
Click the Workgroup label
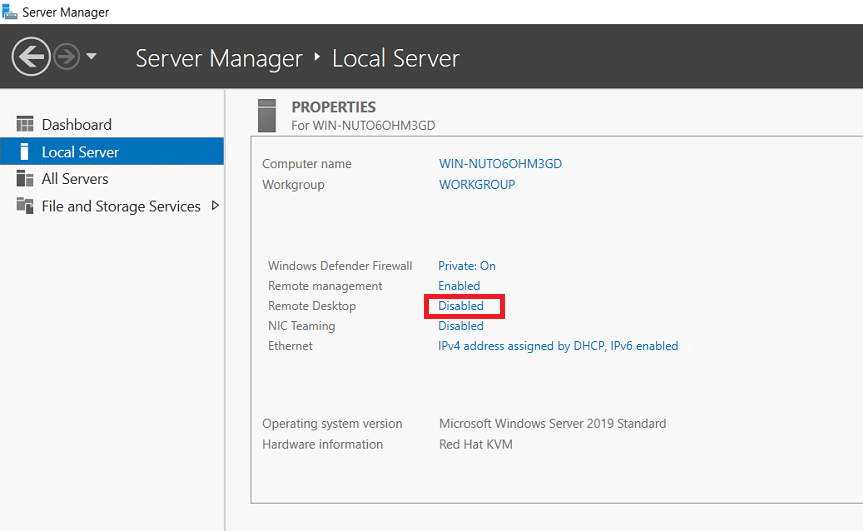(293, 184)
